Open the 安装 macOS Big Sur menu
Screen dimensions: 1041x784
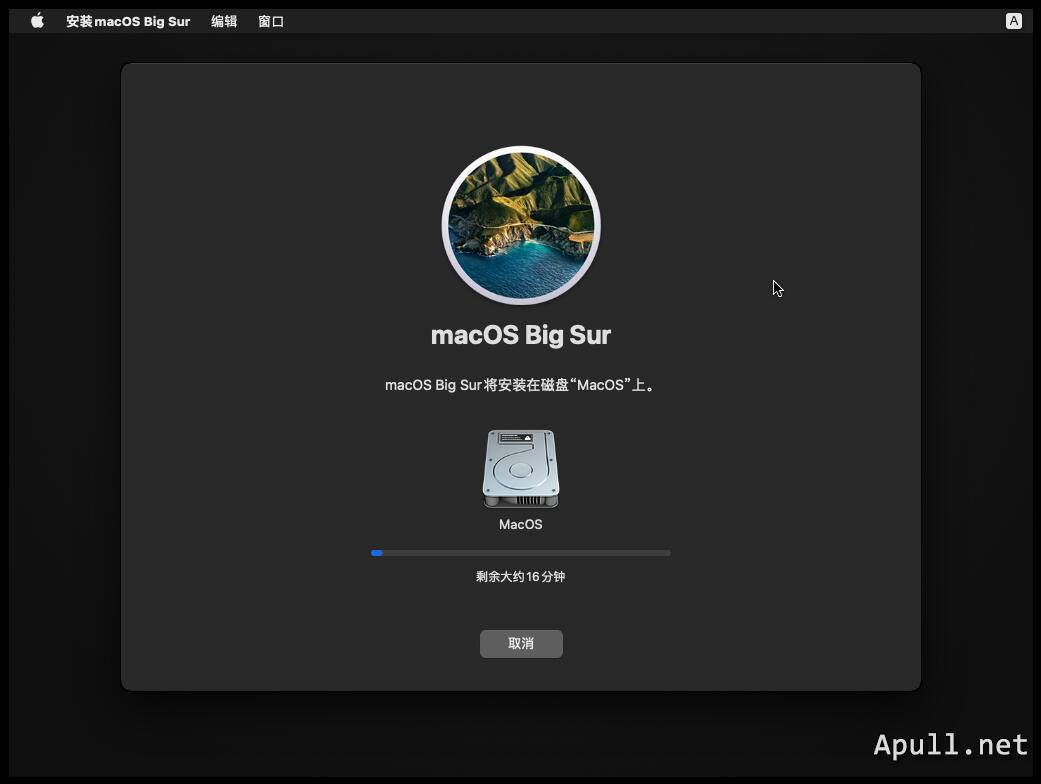coord(128,21)
